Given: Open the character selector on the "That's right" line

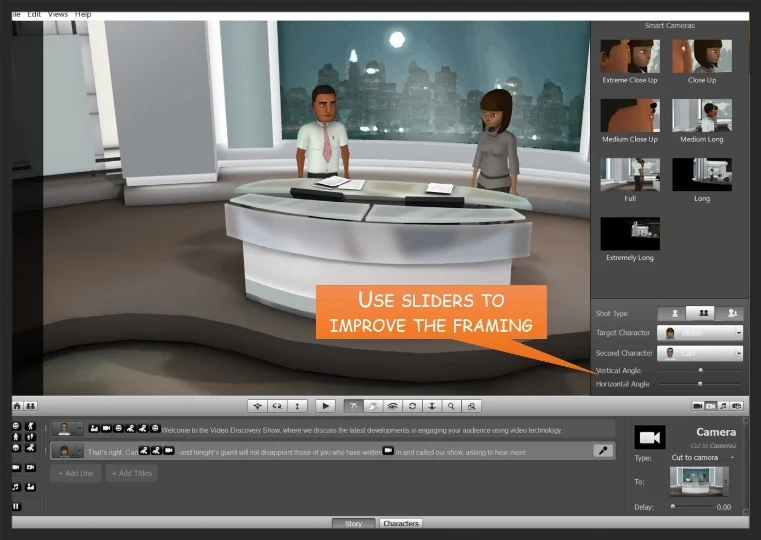Looking at the screenshot, I should [67, 451].
